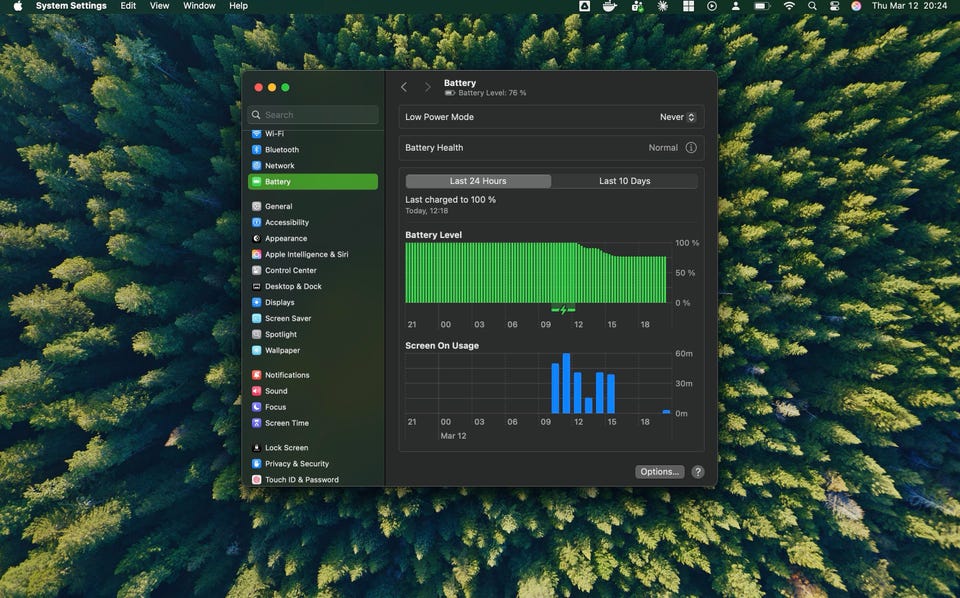Click the Wi-Fi icon in menu bar
The height and width of the screenshot is (598, 960).
tap(789, 6)
